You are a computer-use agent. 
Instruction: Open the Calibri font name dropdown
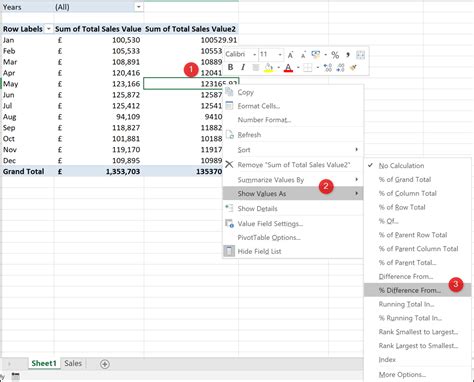click(255, 54)
